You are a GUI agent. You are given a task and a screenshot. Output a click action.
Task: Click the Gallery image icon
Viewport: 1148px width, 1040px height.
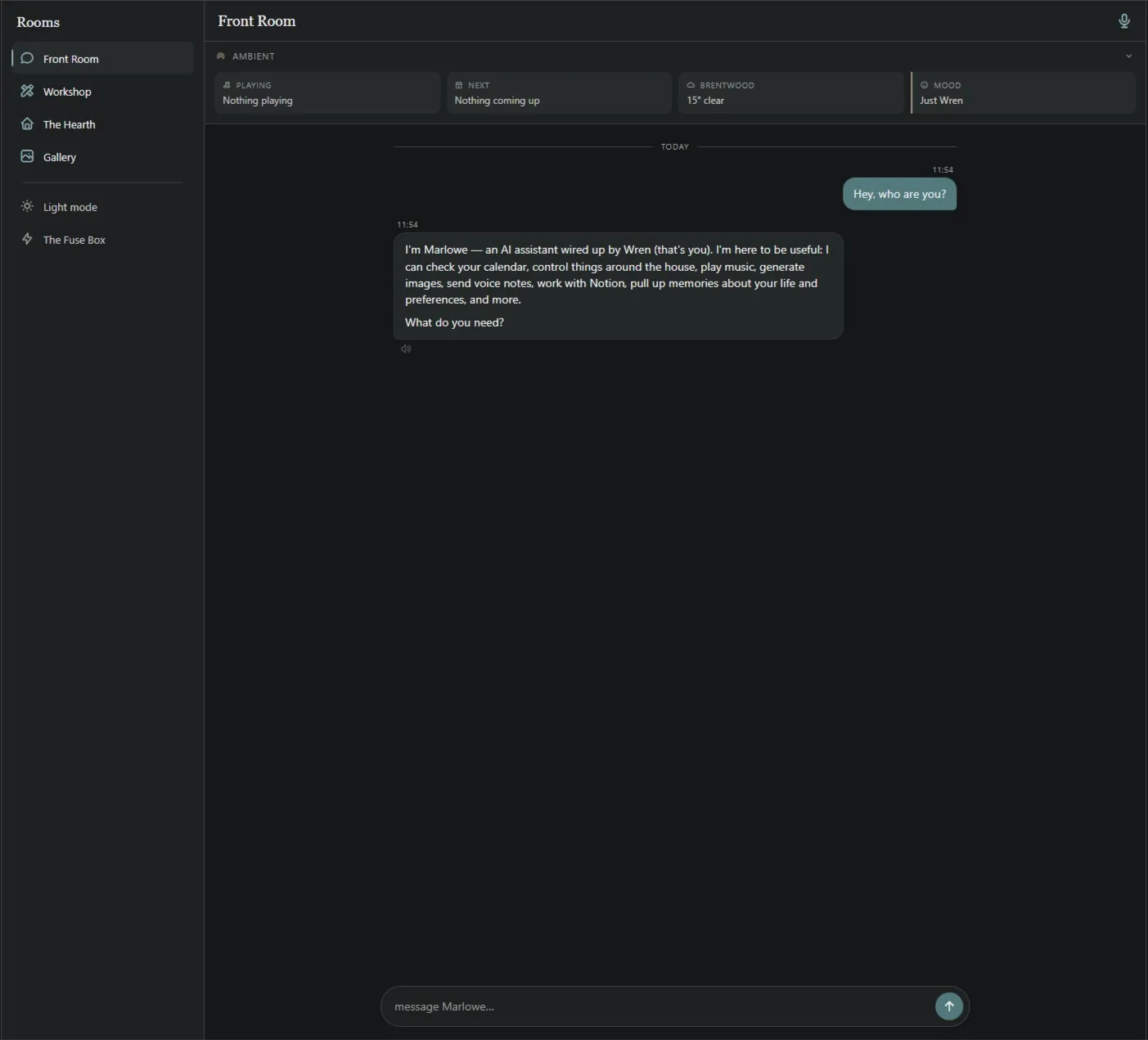click(27, 156)
